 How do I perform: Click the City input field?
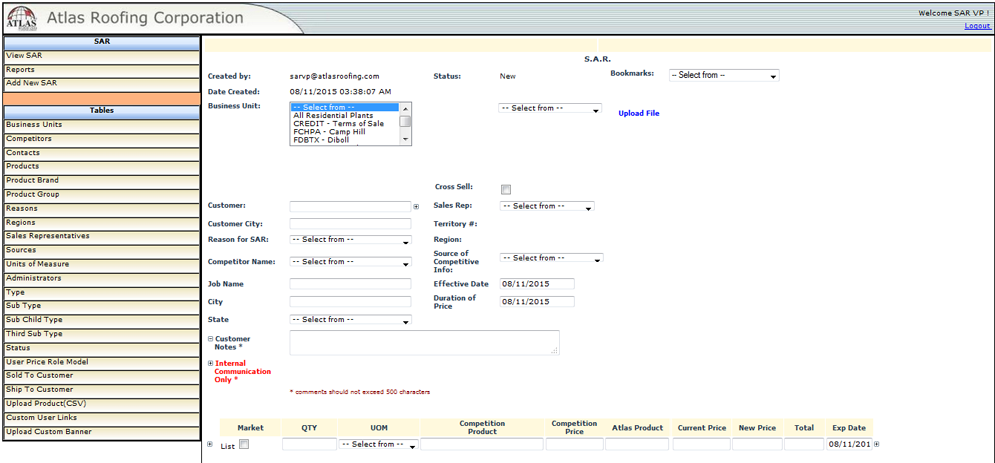pyautogui.click(x=350, y=301)
